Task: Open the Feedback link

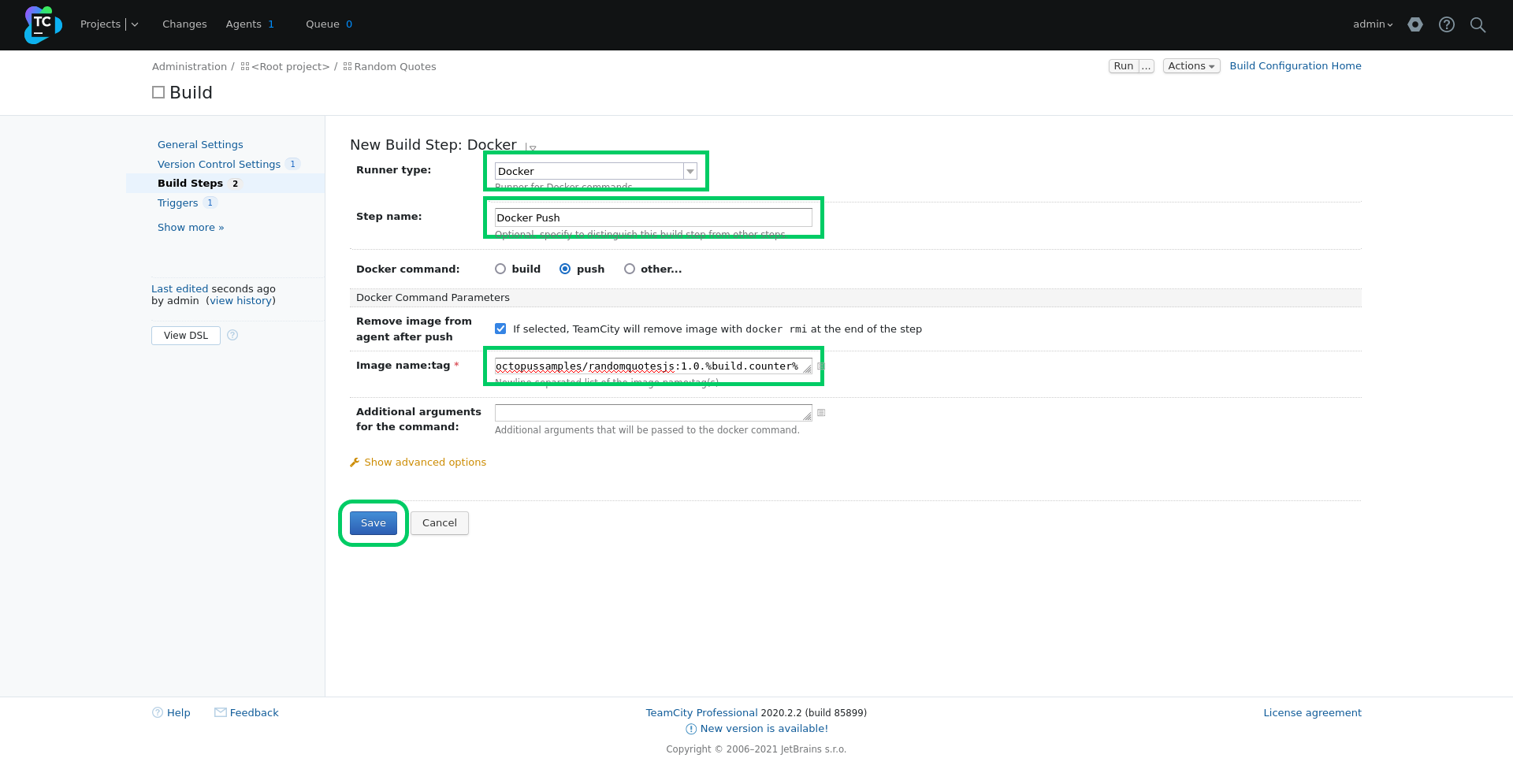Action: click(x=255, y=713)
